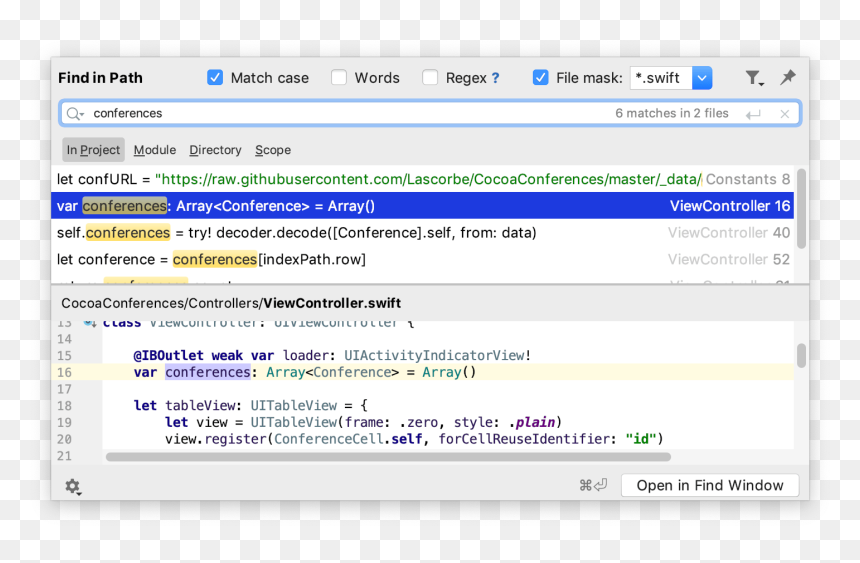Select the var conferences result line 16

click(422, 206)
